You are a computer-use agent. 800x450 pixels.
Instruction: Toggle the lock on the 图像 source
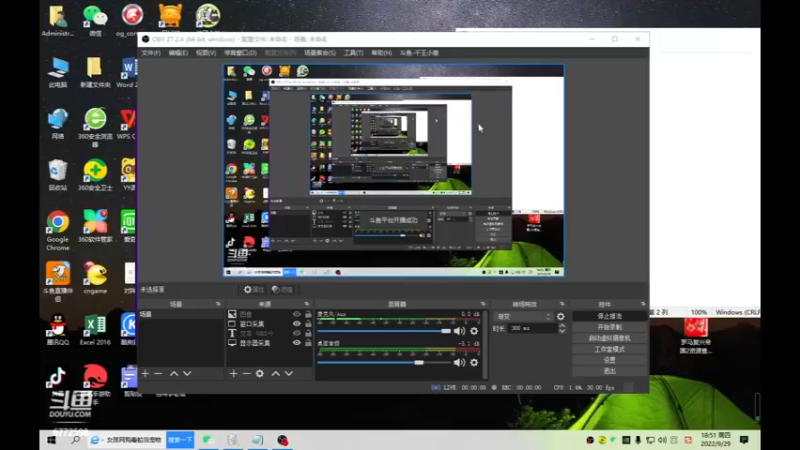pyautogui.click(x=308, y=314)
